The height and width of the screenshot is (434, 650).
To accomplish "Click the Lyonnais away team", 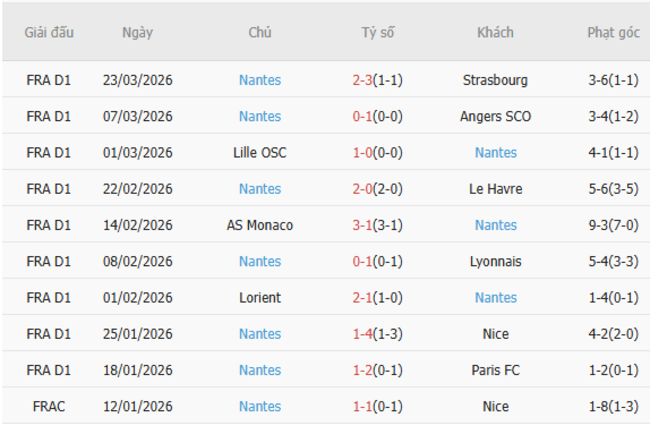I will tap(495, 261).
